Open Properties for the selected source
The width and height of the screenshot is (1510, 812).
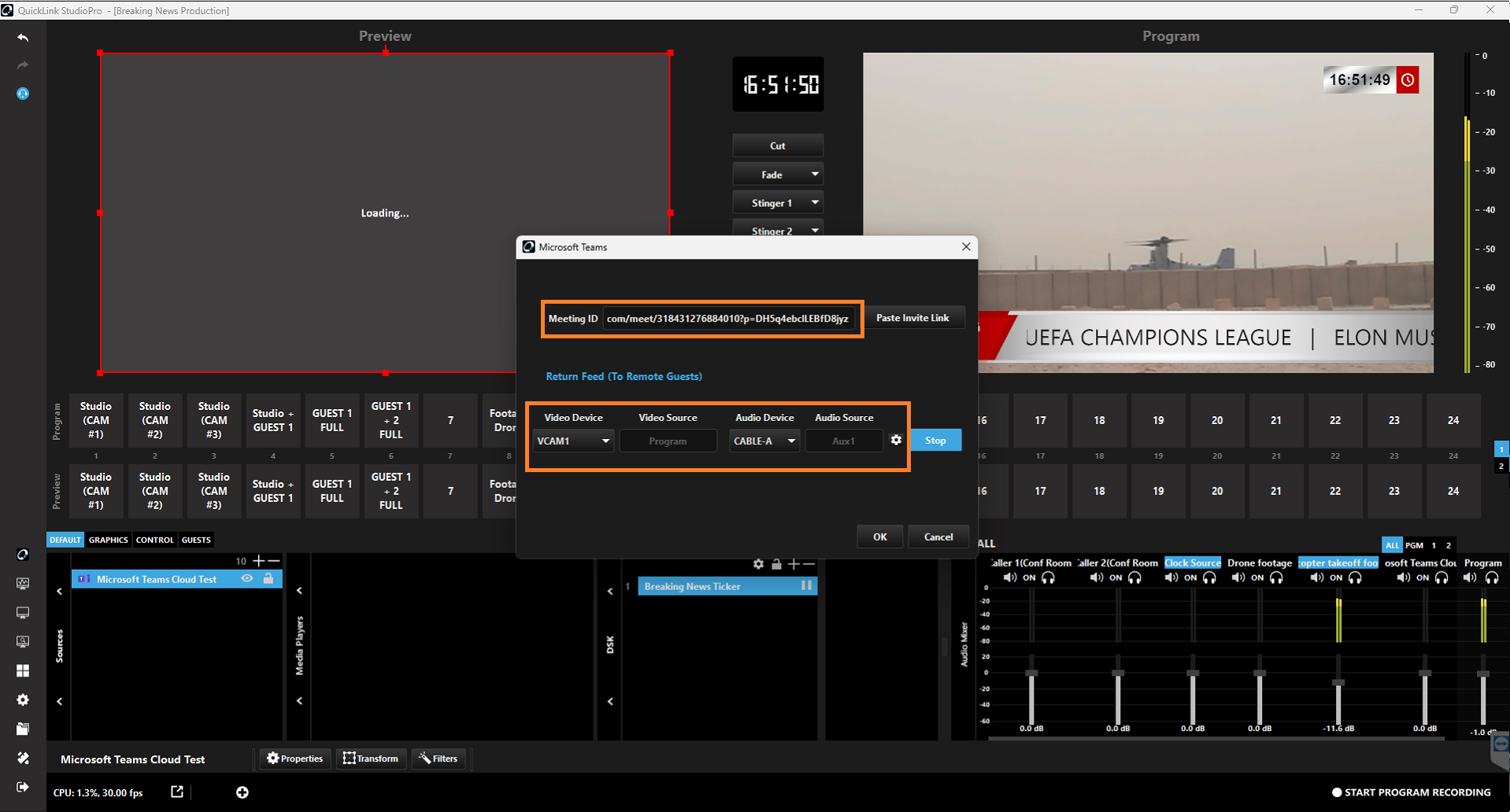[295, 758]
